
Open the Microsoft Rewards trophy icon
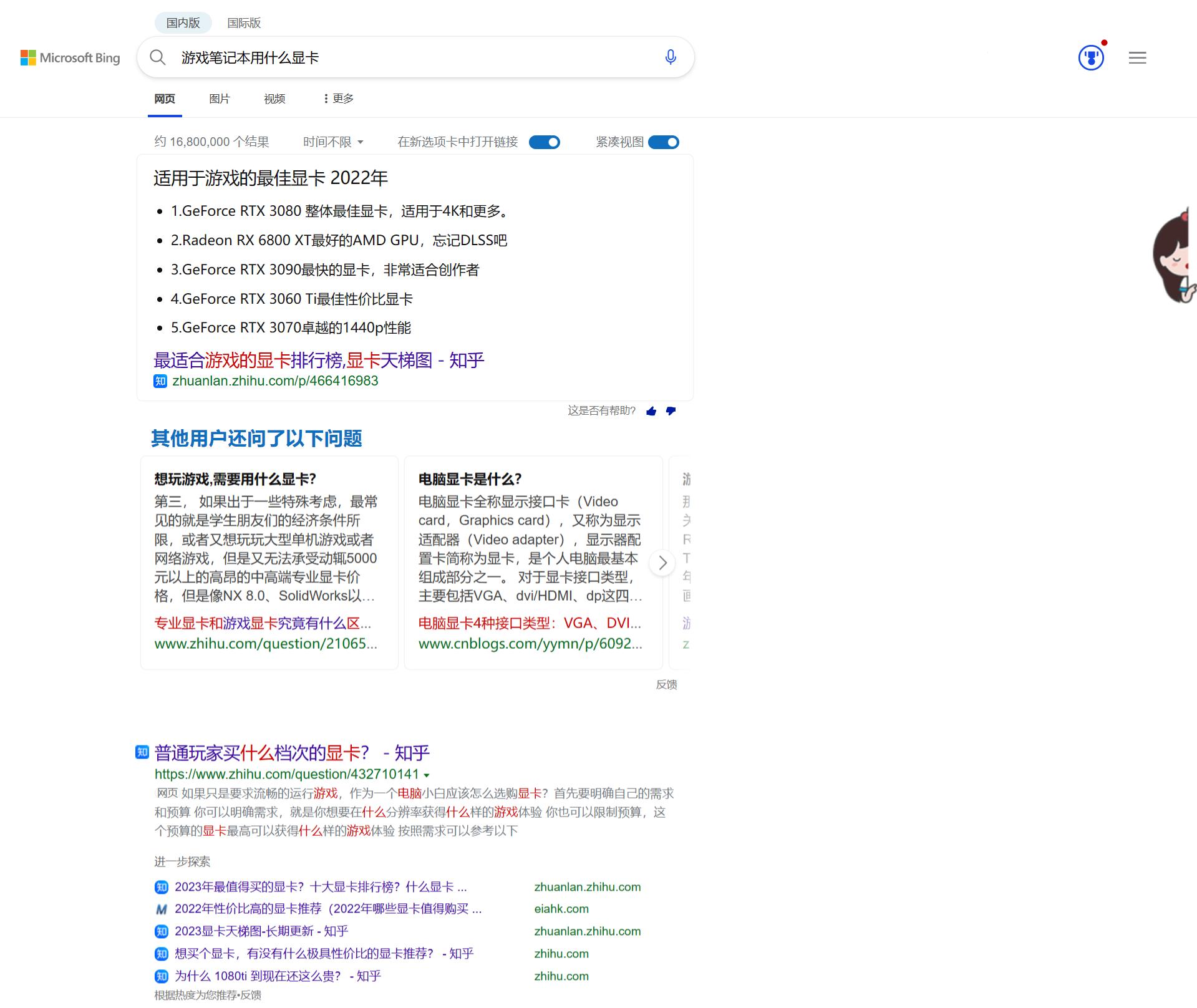[x=1090, y=57]
